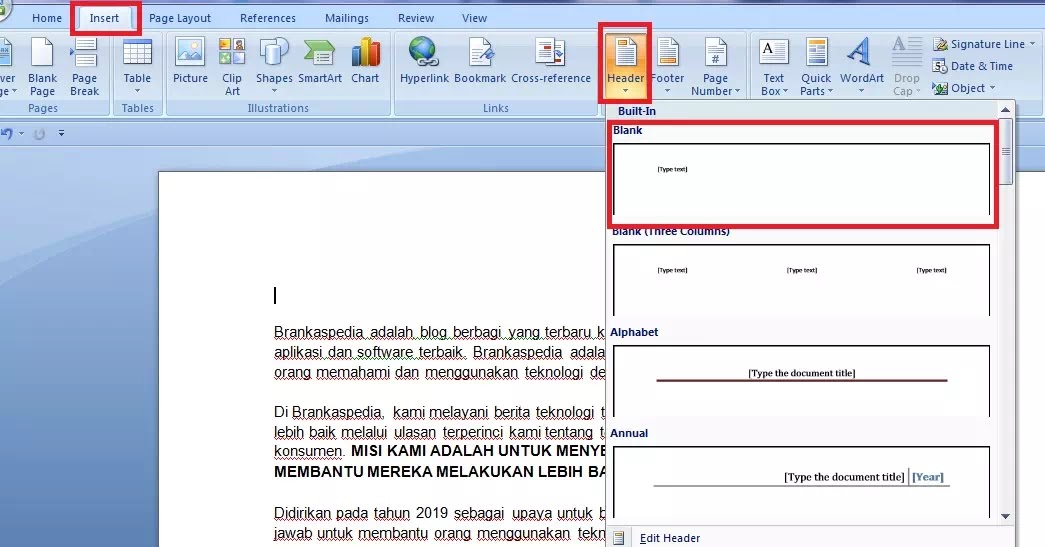Pick the Annual header style

click(801, 482)
